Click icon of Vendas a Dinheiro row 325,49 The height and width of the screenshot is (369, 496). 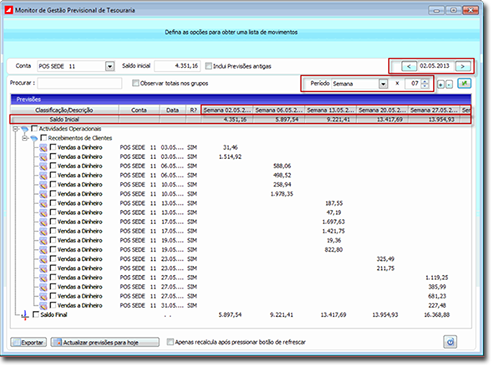tap(43, 260)
